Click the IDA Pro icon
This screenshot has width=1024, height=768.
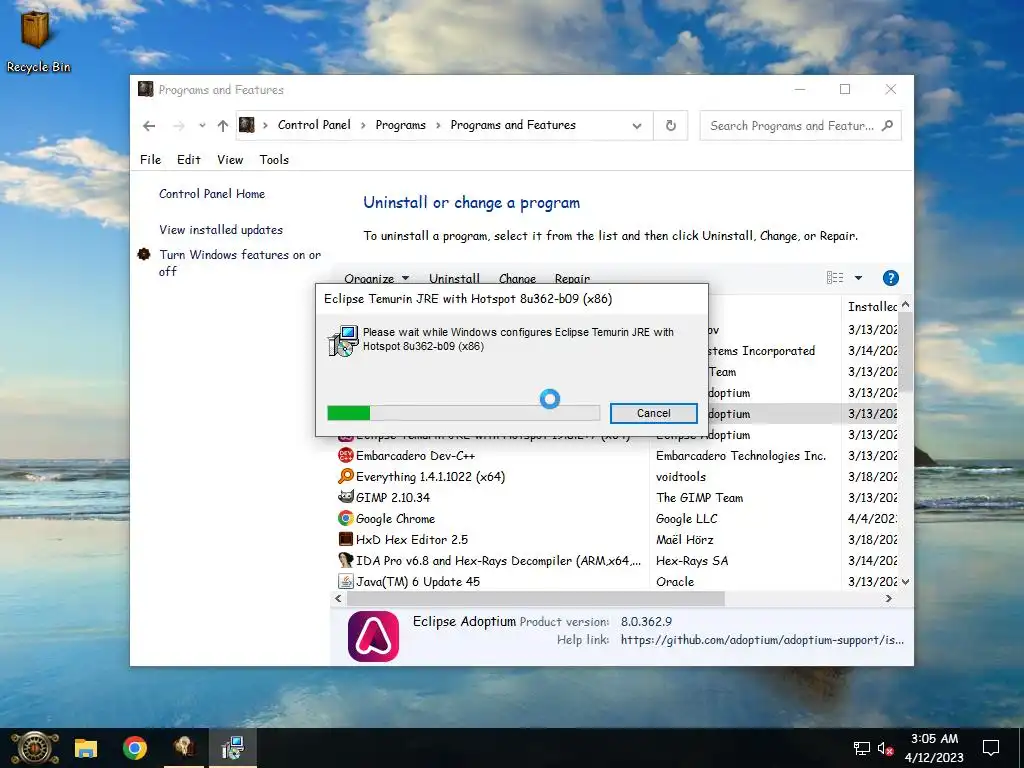(x=345, y=560)
